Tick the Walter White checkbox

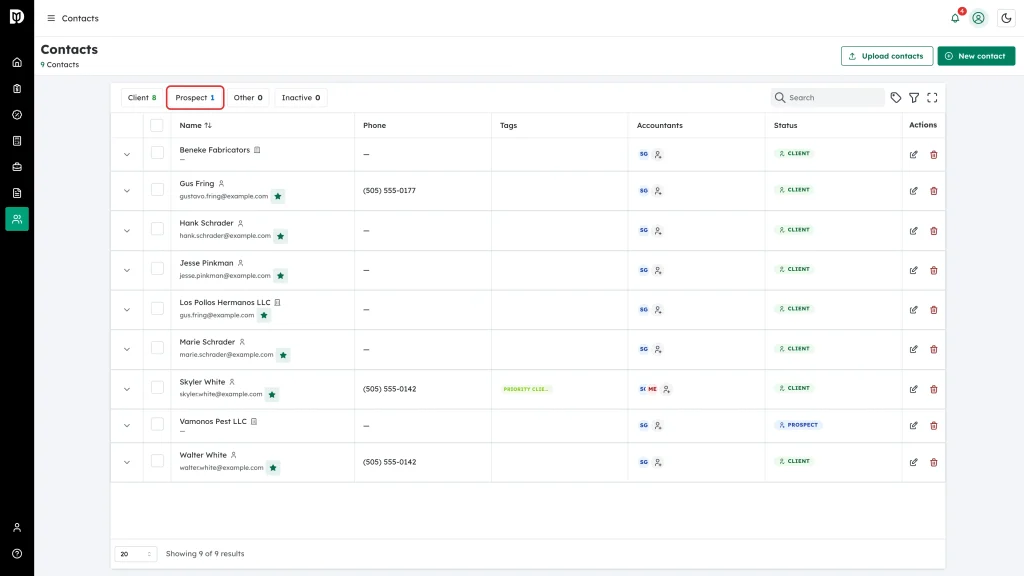(157, 460)
